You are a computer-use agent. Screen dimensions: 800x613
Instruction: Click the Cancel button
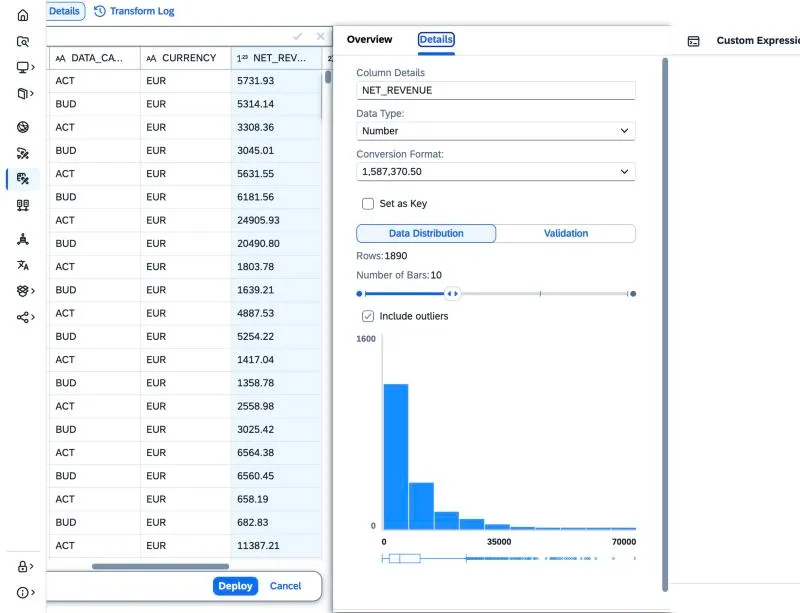(285, 586)
